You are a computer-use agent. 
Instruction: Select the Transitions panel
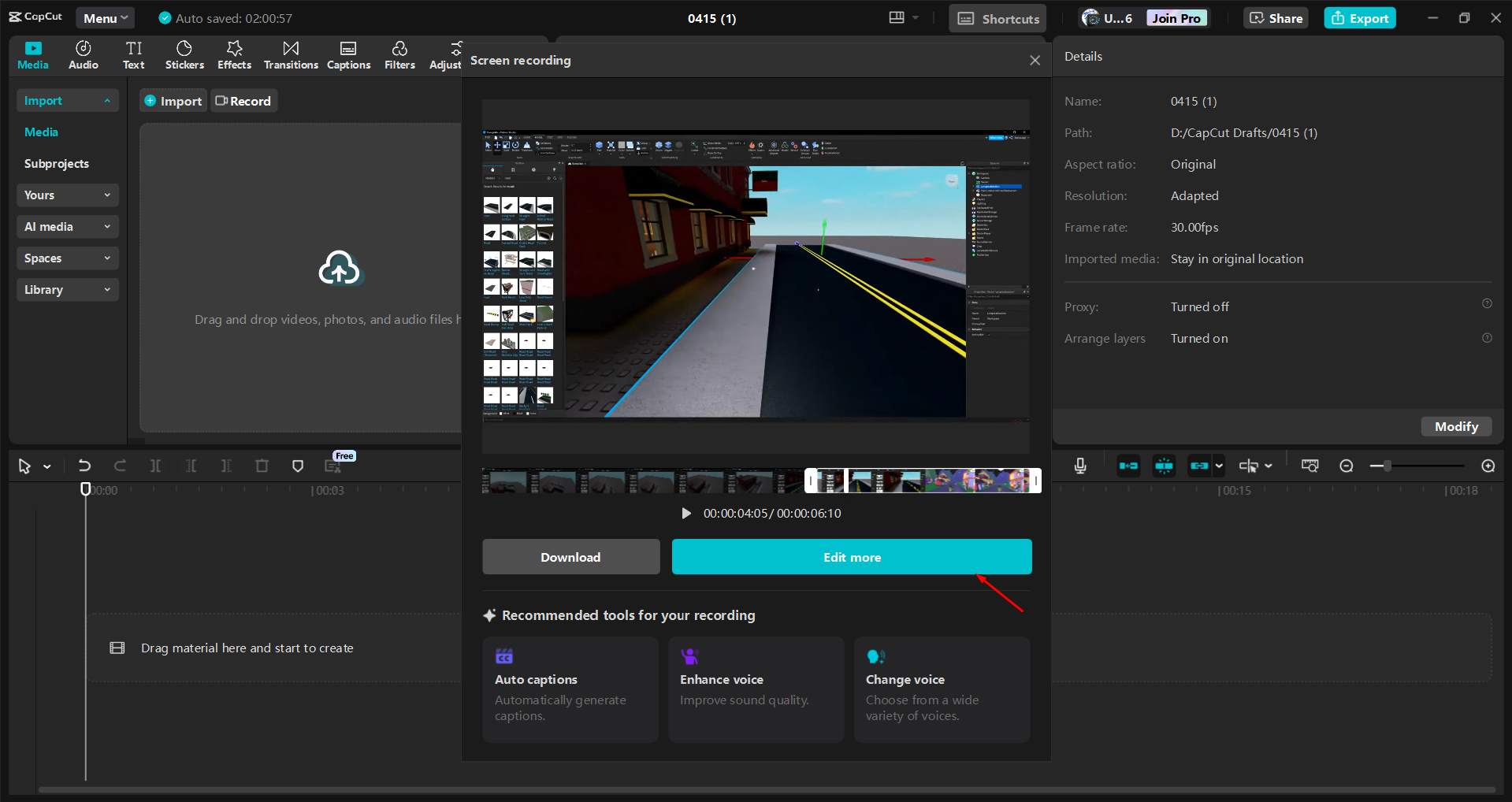pos(290,54)
